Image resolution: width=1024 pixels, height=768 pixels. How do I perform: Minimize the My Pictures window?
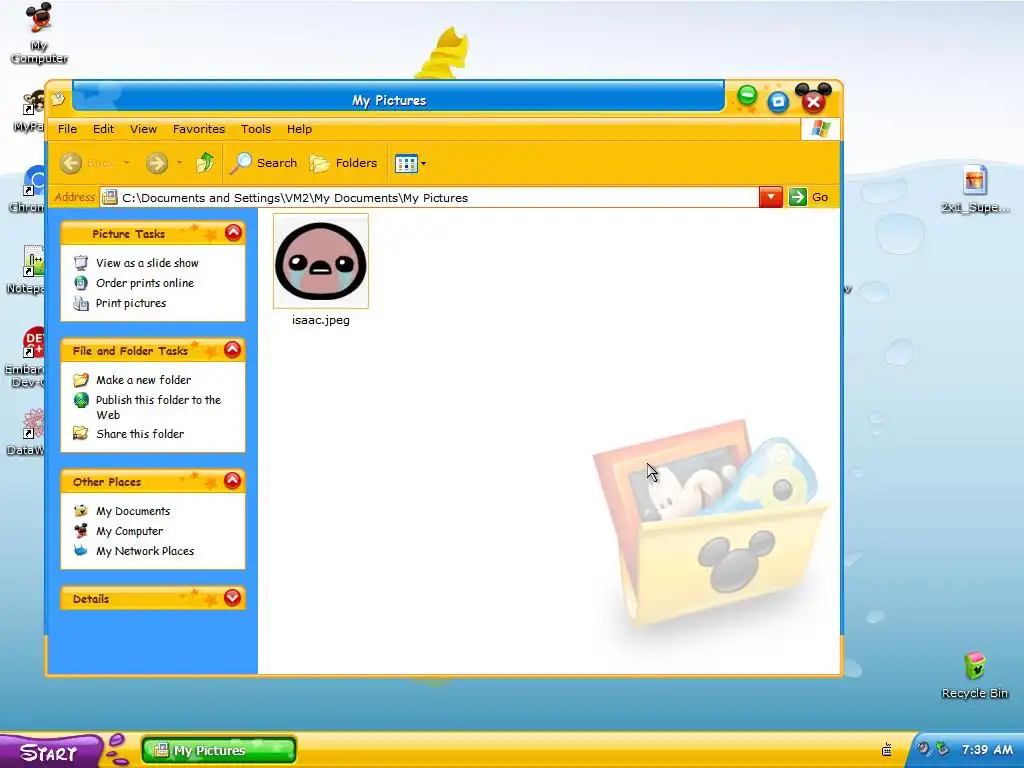[x=747, y=96]
